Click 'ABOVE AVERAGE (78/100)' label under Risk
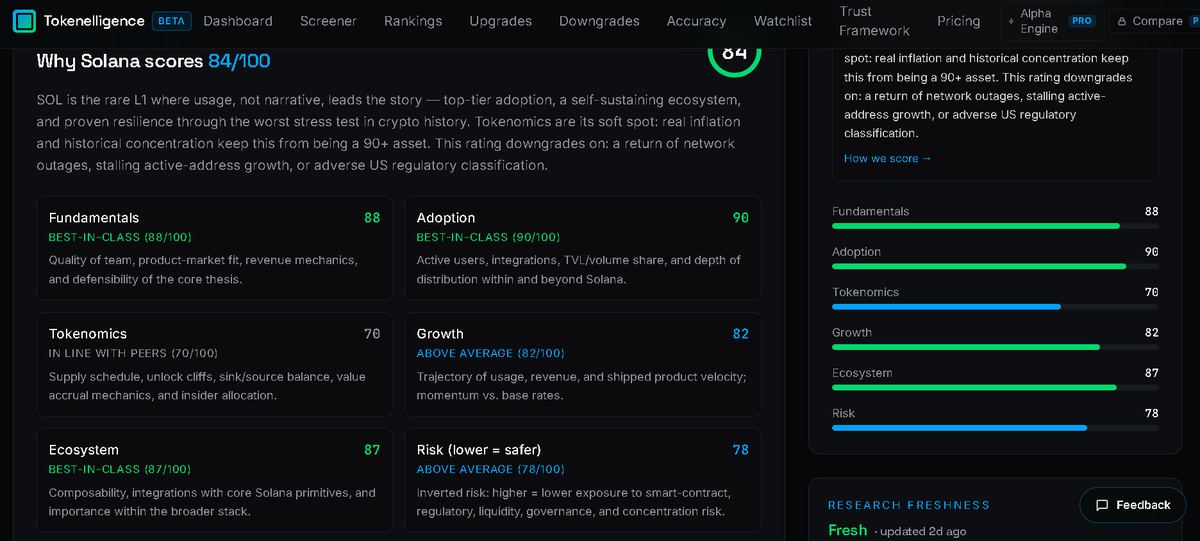 [490, 469]
